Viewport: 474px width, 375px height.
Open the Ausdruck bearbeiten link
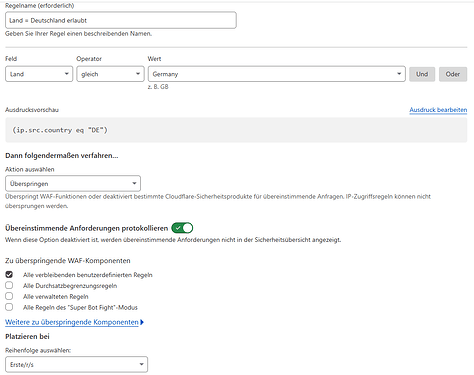click(x=438, y=110)
